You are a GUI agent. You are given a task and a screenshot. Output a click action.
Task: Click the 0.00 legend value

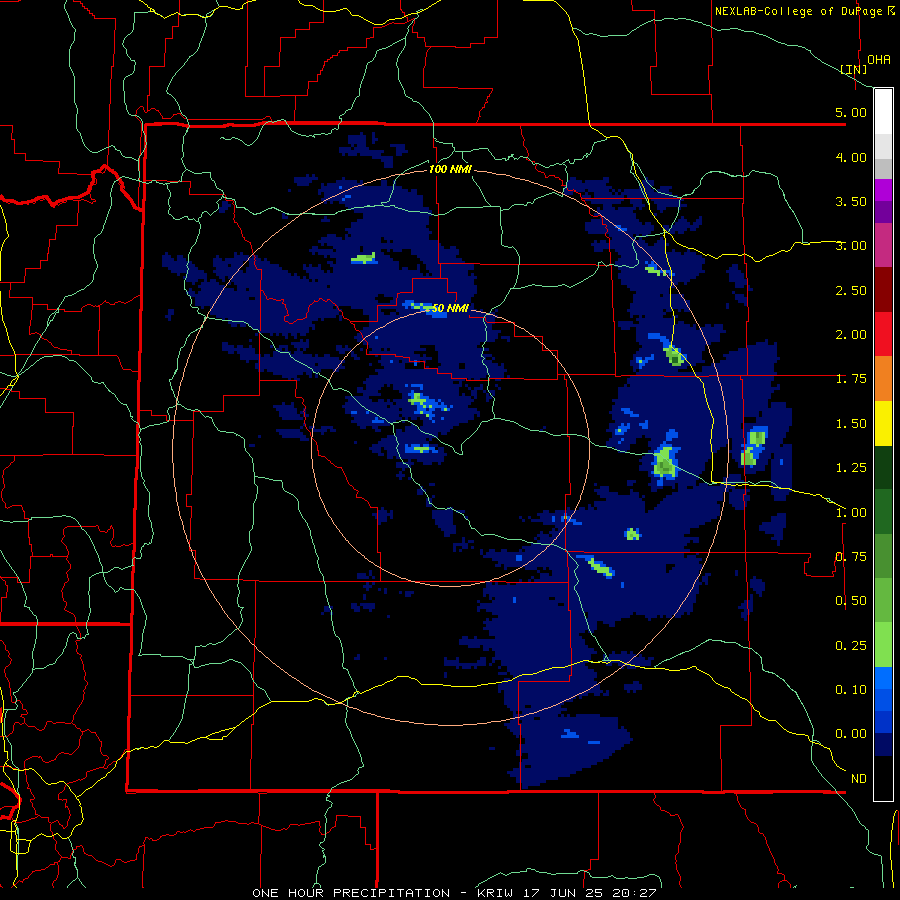coord(851,734)
